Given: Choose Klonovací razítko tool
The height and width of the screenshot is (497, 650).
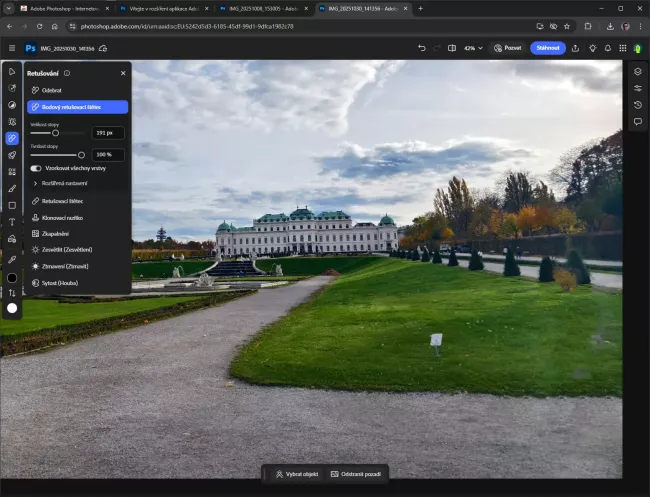Looking at the screenshot, I should click(x=78, y=218).
